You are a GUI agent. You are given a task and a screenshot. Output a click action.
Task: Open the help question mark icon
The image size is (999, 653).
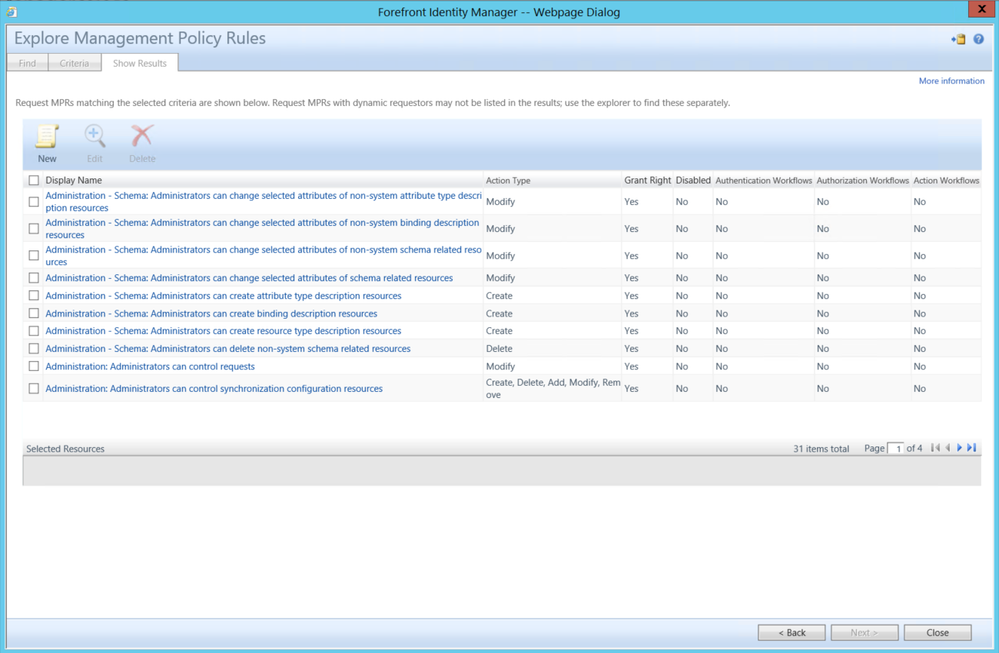coord(978,39)
